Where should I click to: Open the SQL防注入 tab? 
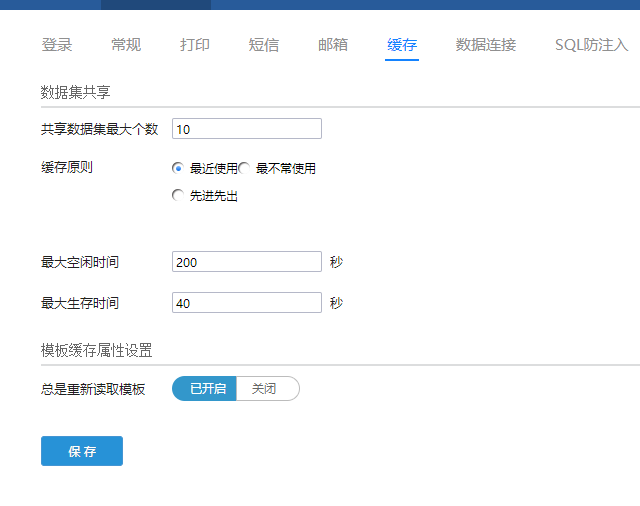pyautogui.click(x=591, y=44)
